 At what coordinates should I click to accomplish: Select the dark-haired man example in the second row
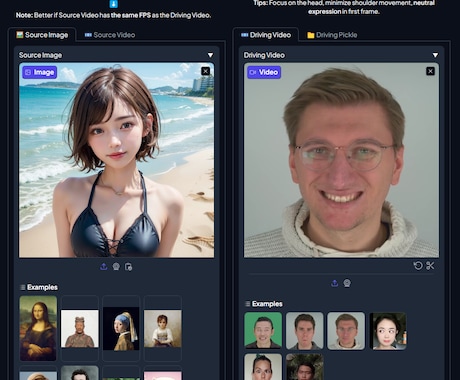click(x=80, y=373)
